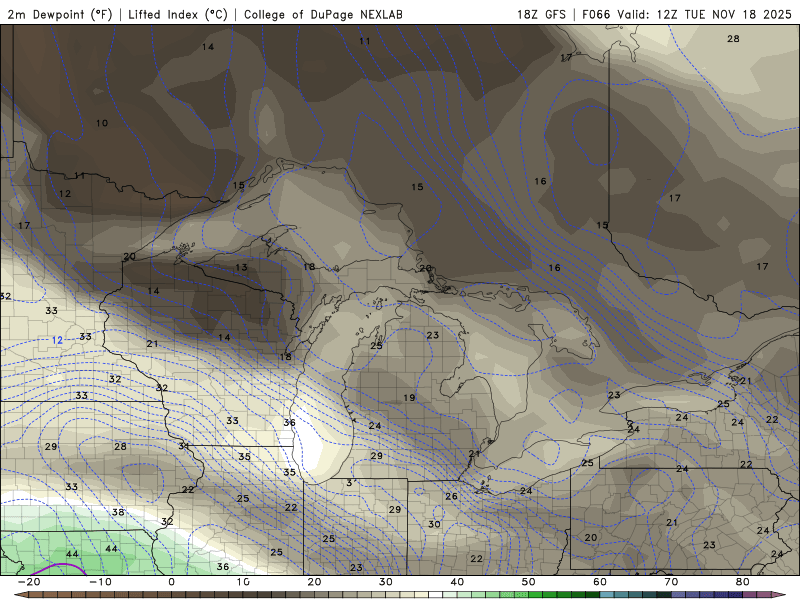Click the "2m Dewpoint (°F)" title text

[x=60, y=15]
